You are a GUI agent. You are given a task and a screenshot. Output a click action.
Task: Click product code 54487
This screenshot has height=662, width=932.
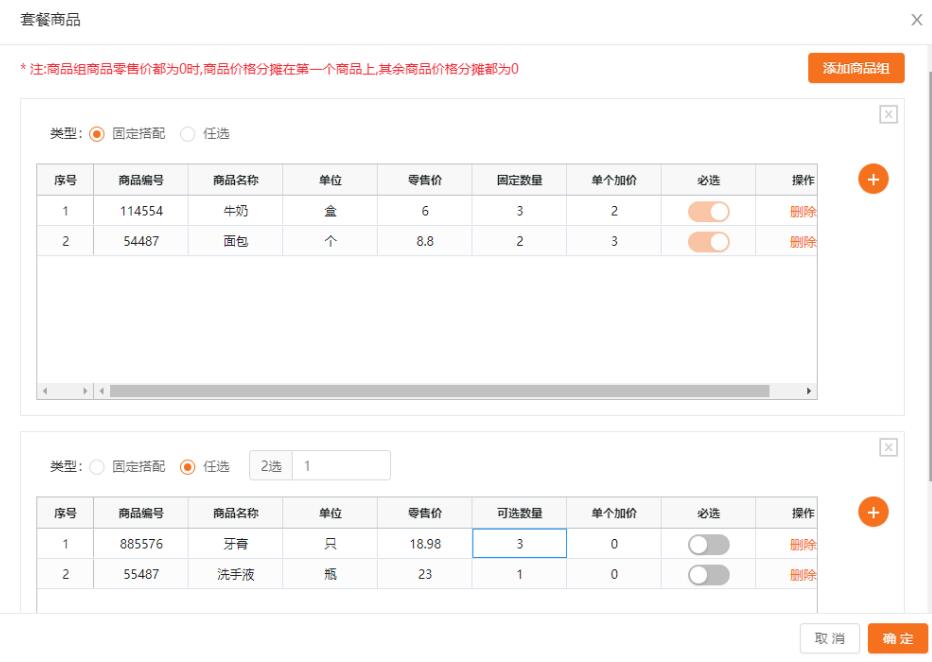[141, 241]
